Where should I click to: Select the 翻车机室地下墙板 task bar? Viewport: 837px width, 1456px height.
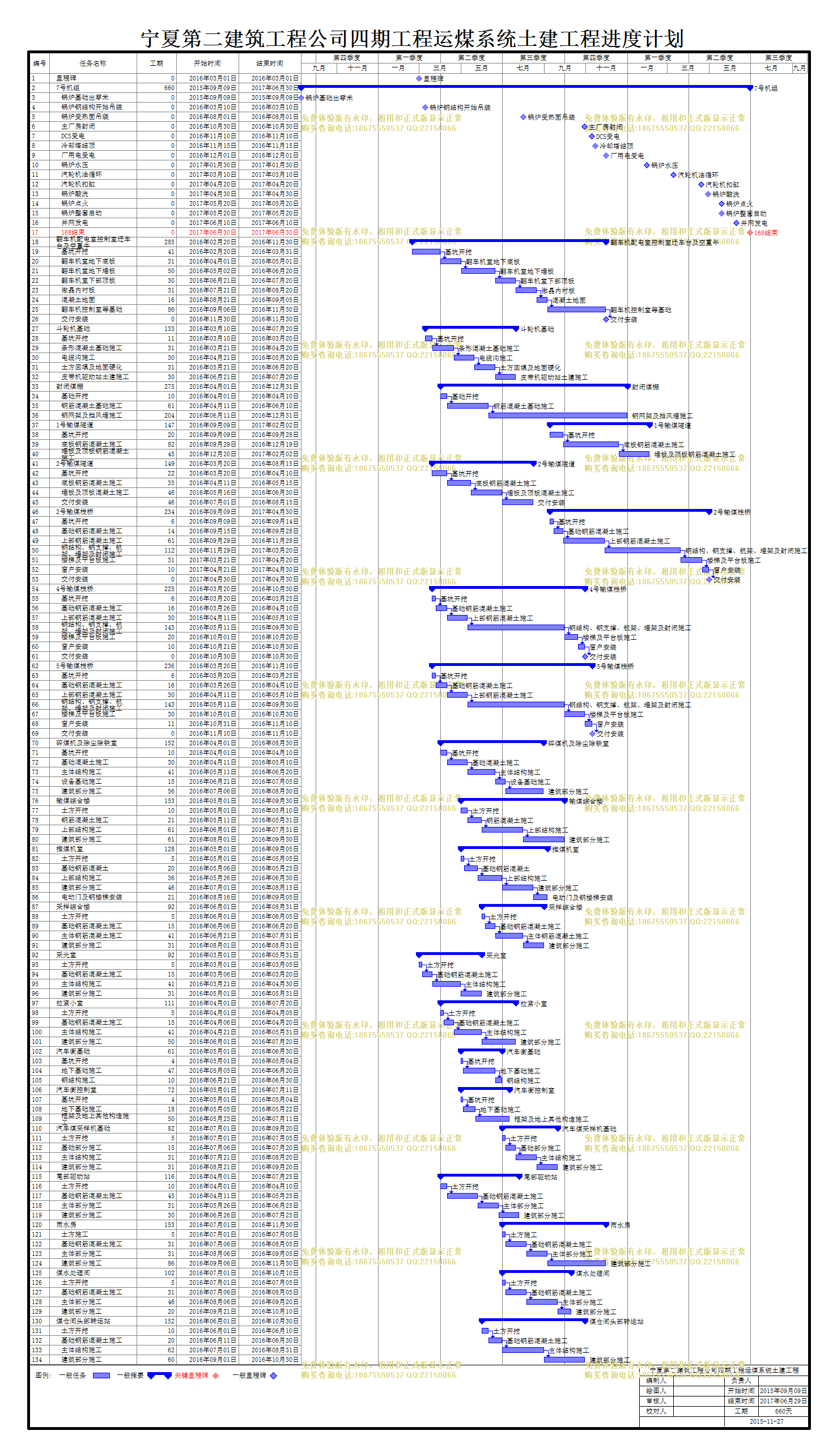click(x=479, y=271)
